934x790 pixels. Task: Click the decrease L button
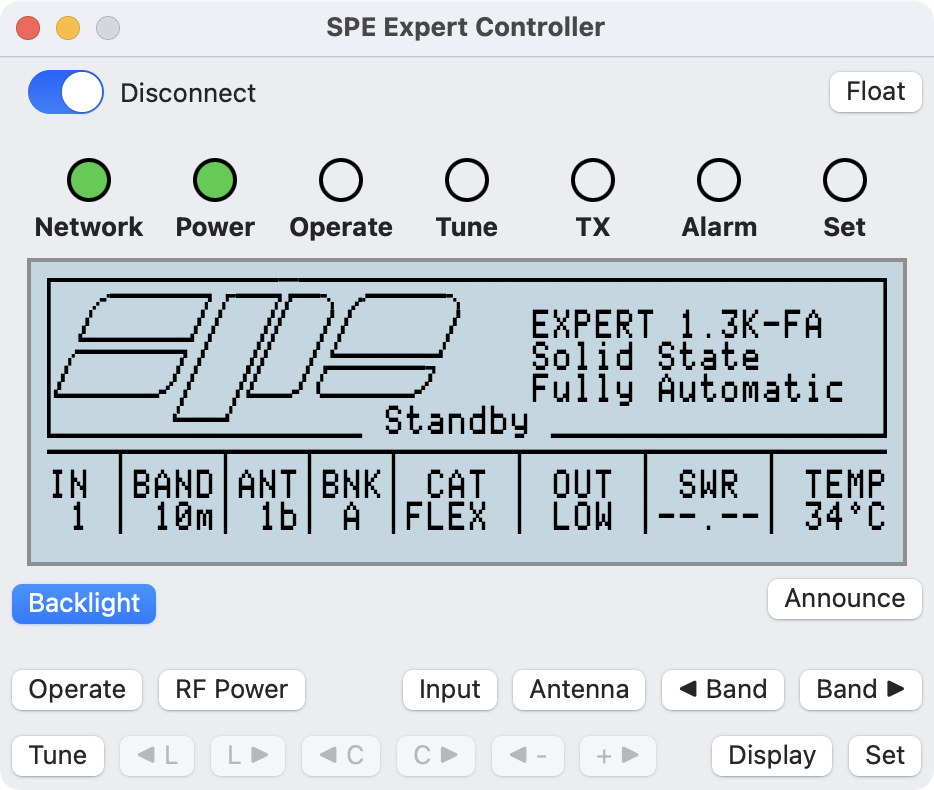click(157, 756)
